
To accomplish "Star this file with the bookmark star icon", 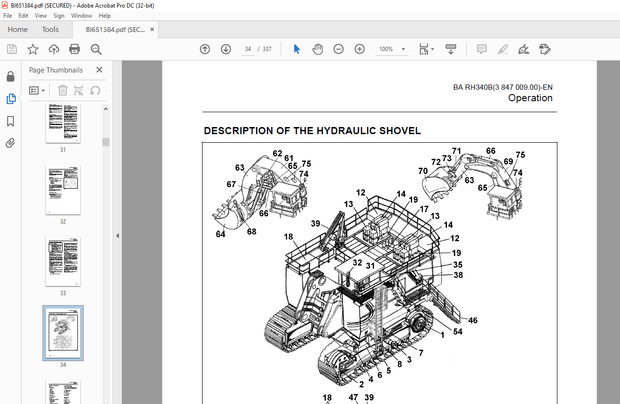I will click(x=33, y=49).
